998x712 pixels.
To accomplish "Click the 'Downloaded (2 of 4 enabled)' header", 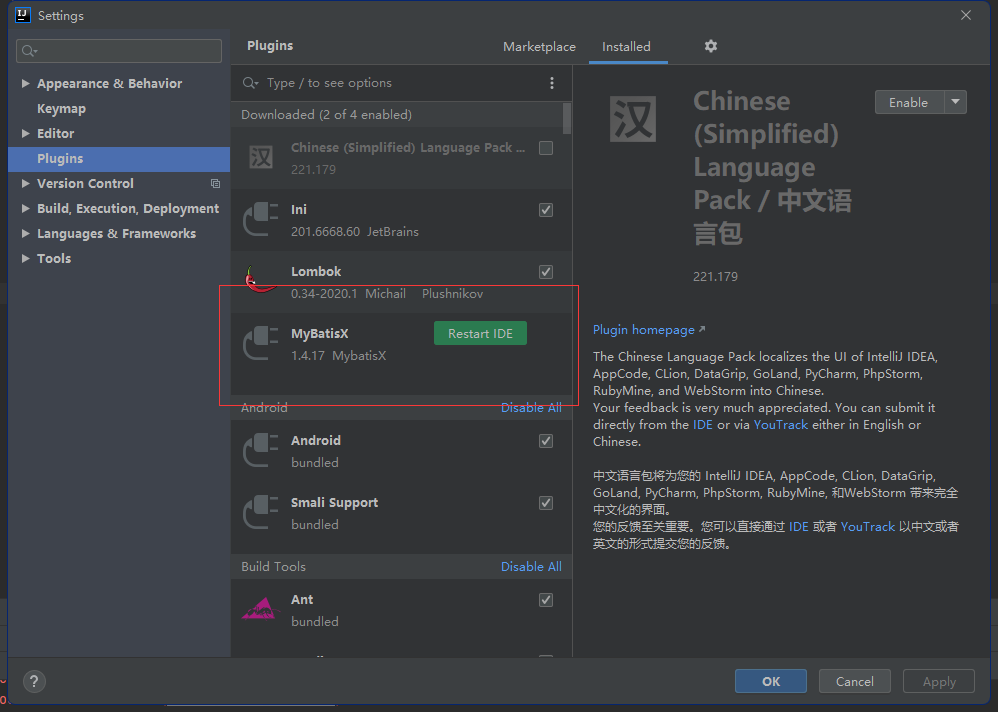I will click(x=327, y=115).
